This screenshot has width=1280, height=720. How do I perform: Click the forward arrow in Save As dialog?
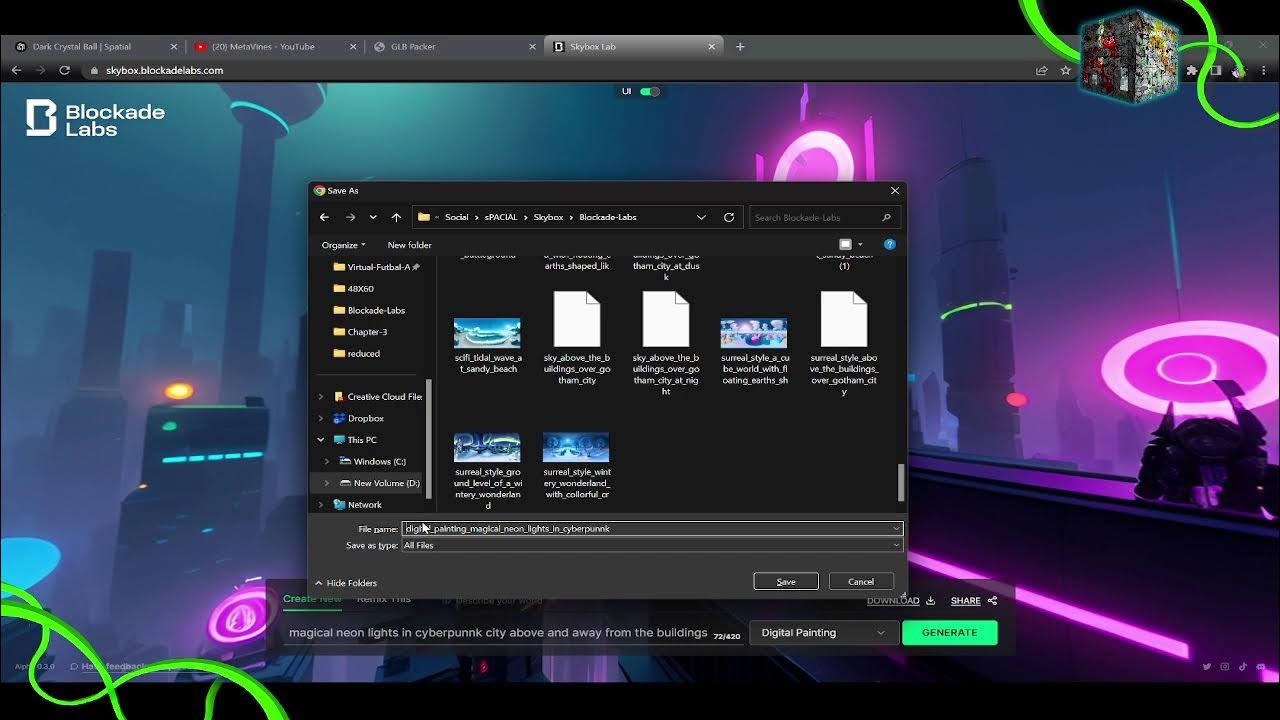click(350, 217)
